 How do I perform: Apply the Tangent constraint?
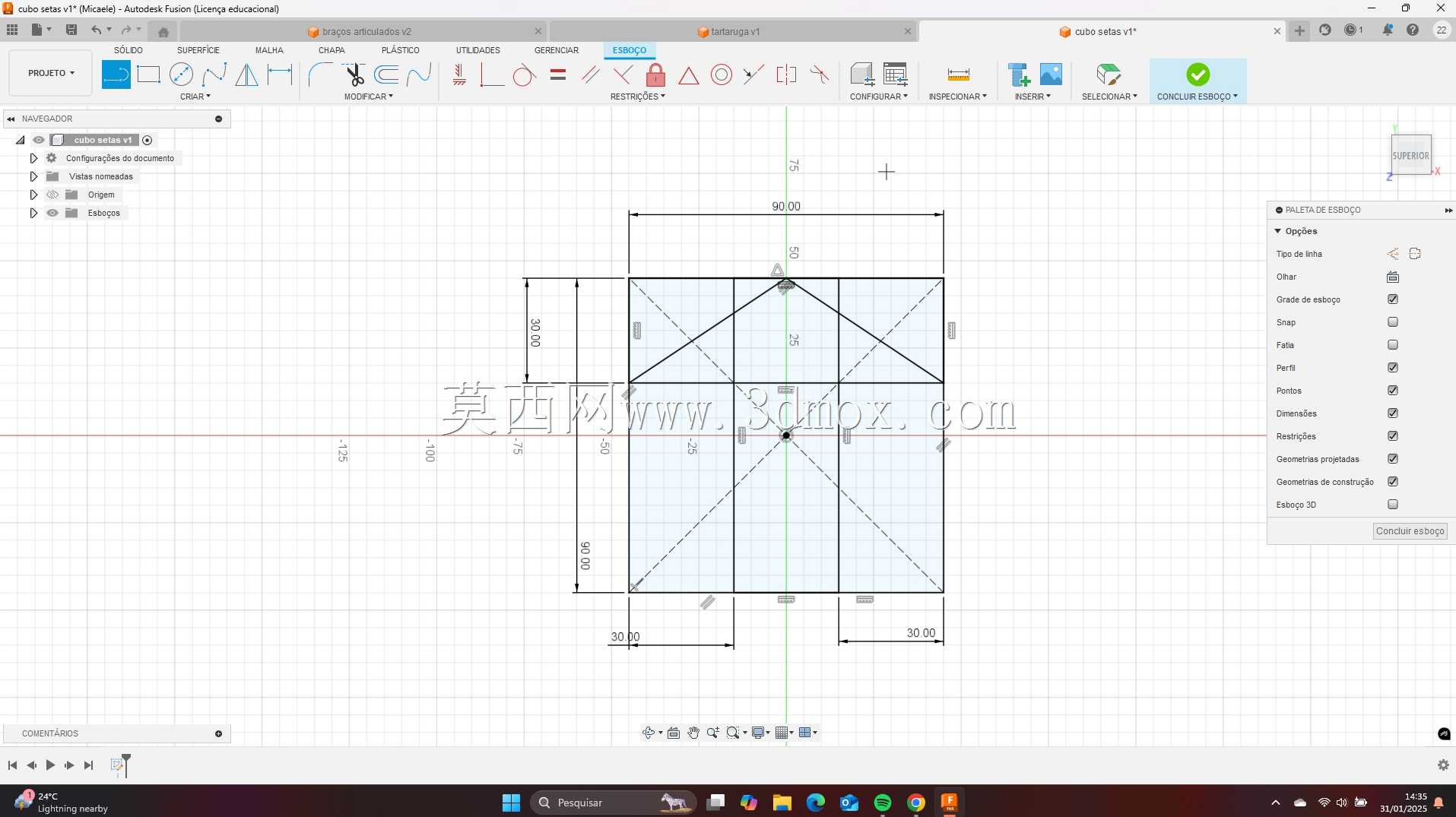tap(524, 74)
